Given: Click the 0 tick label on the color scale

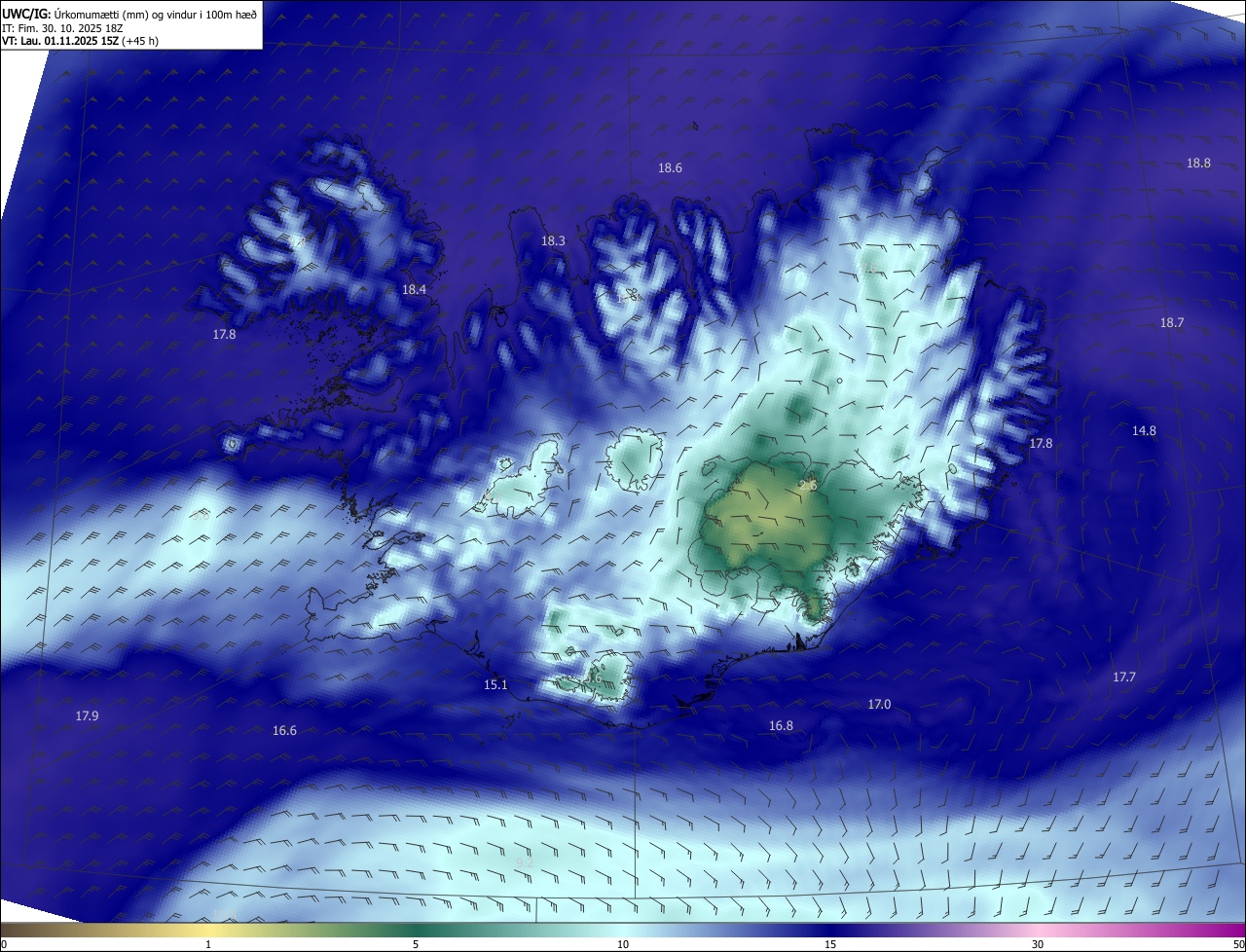Looking at the screenshot, I should 4,944.
